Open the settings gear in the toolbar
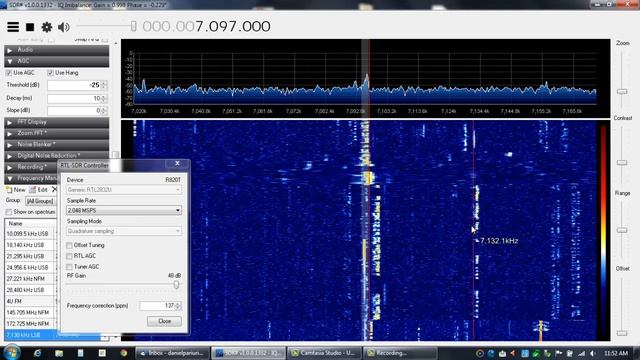 47,27
